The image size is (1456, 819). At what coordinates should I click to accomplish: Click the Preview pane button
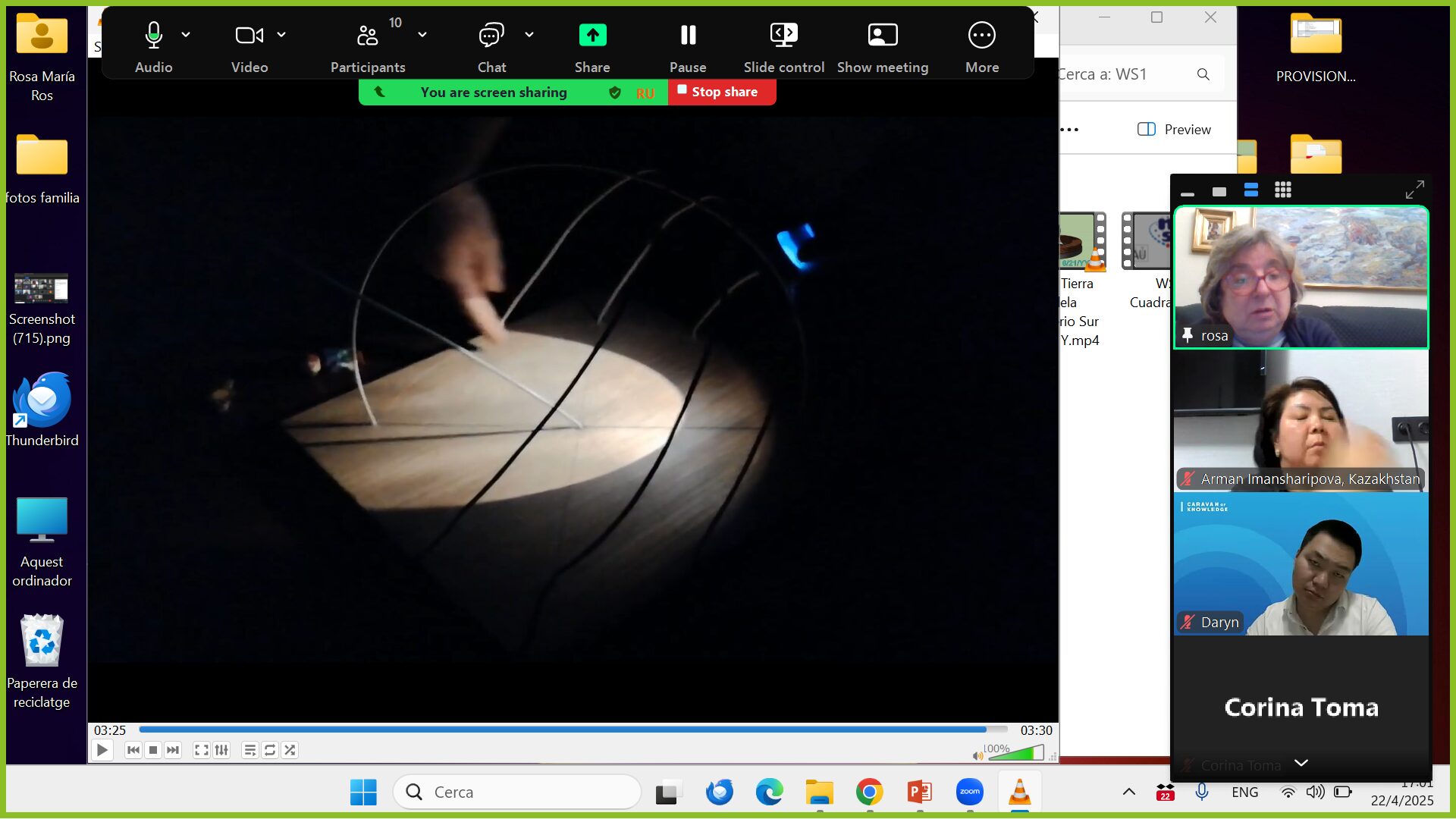1174,130
